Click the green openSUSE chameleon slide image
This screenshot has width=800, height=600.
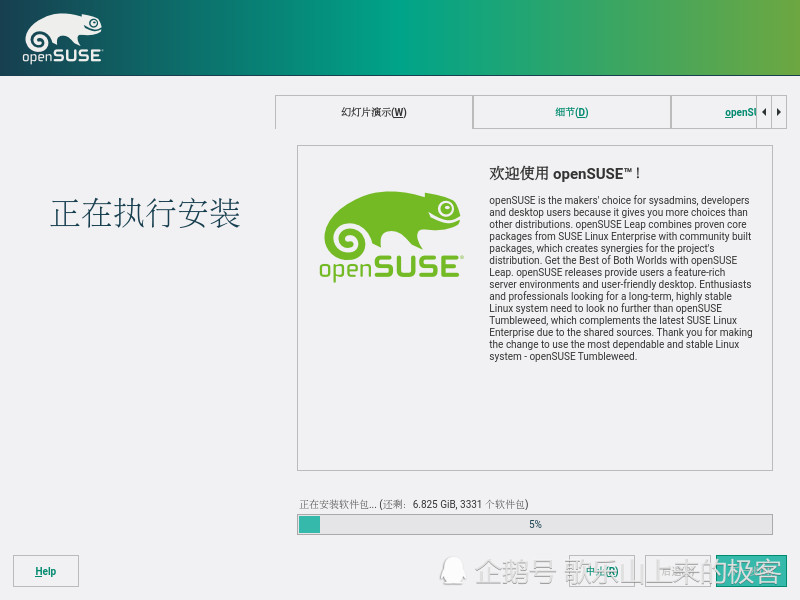click(392, 236)
